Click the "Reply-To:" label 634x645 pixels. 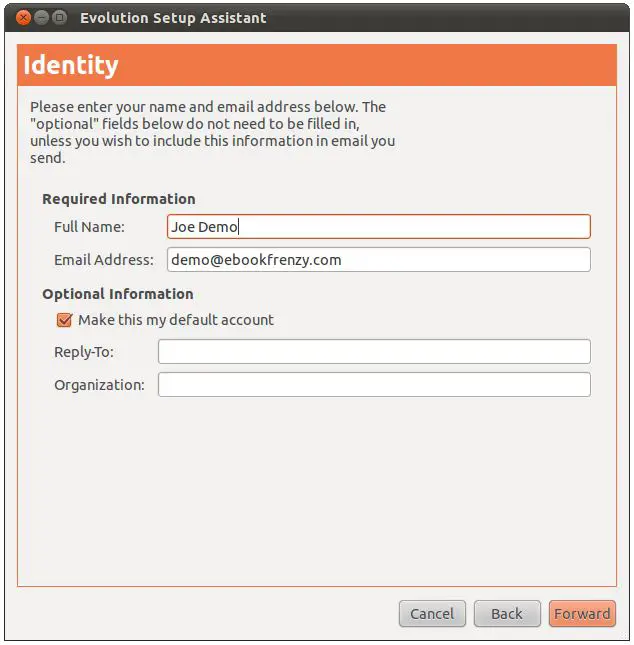84,352
